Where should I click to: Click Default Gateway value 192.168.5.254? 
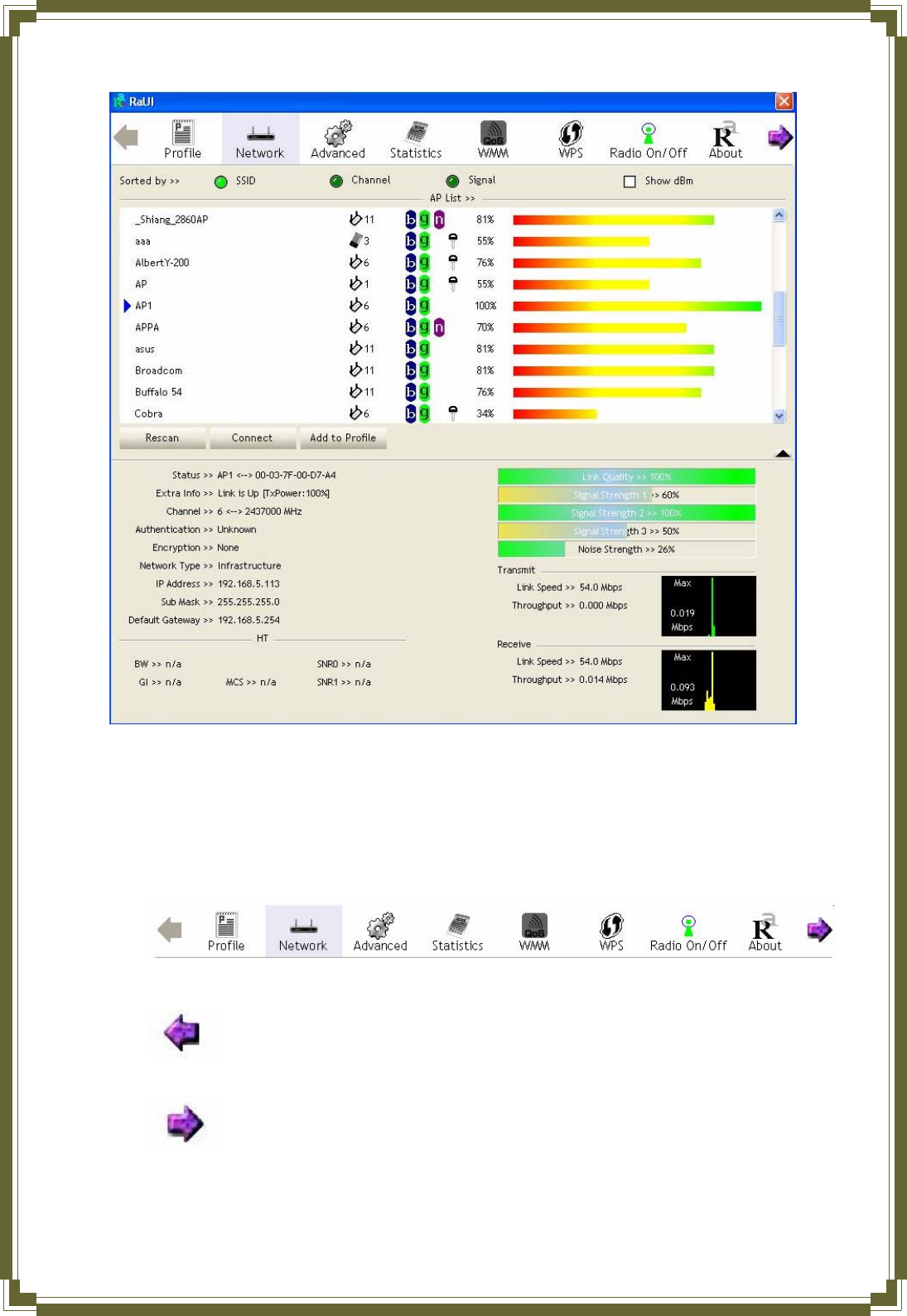pyautogui.click(x=248, y=621)
